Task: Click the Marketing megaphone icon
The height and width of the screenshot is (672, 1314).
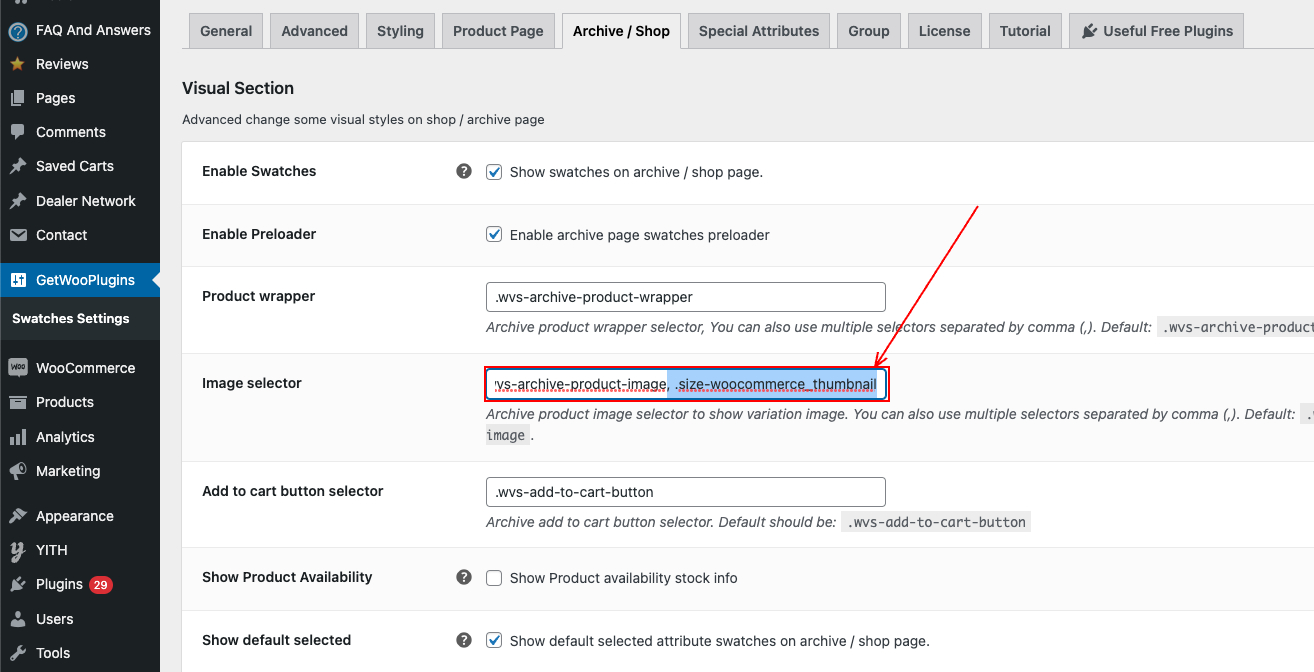Action: click(x=17, y=471)
